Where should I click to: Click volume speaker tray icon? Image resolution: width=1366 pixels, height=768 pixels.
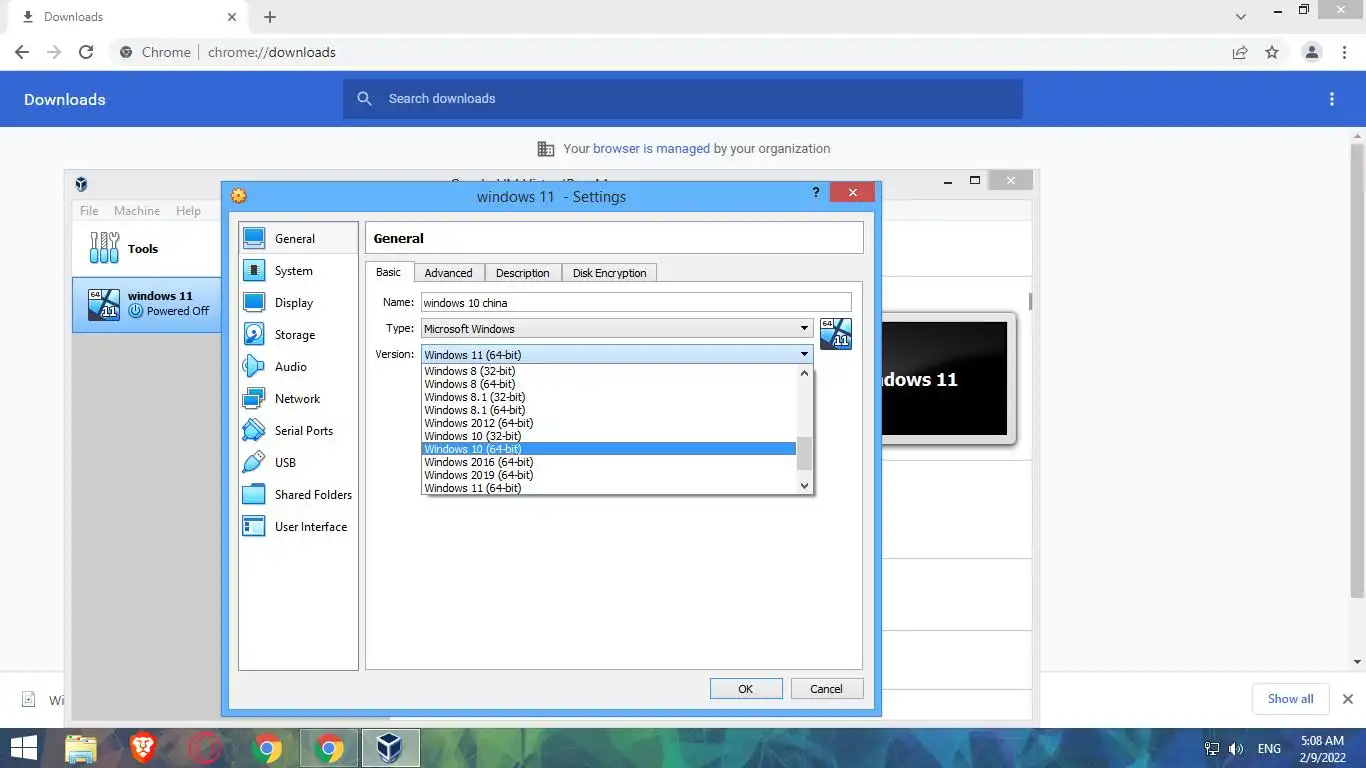pos(1236,749)
